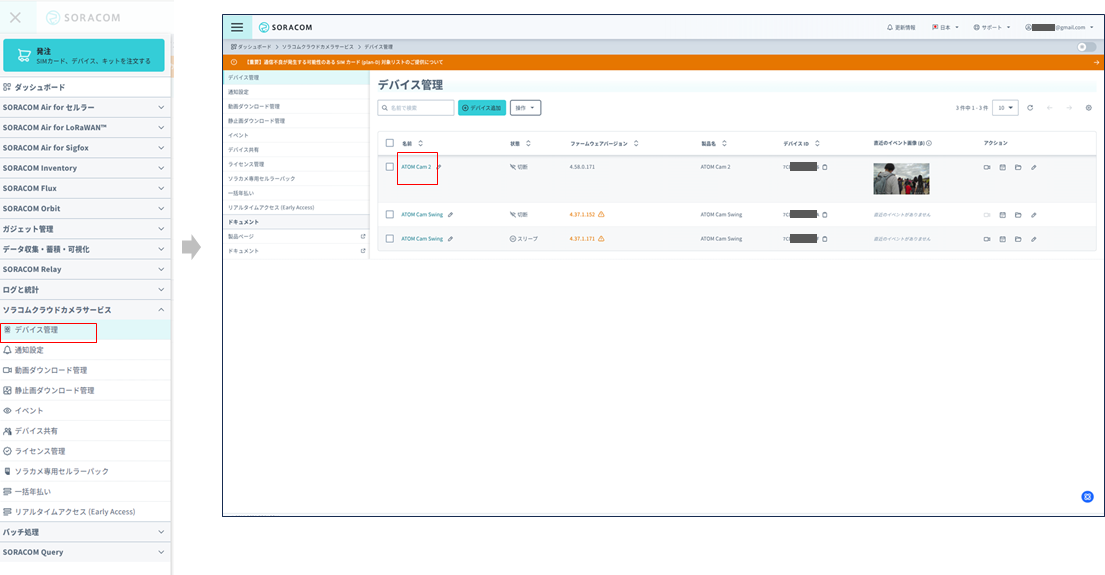Image resolution: width=1105 pixels, height=575 pixels.
Task: Click ソラコムクラウドカメラサービス breadcrumb link
Action: pyautogui.click(x=318, y=47)
